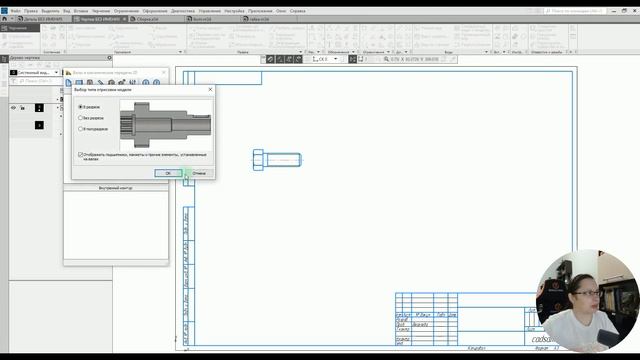Click the home icon left of the document tabs

[4, 19]
